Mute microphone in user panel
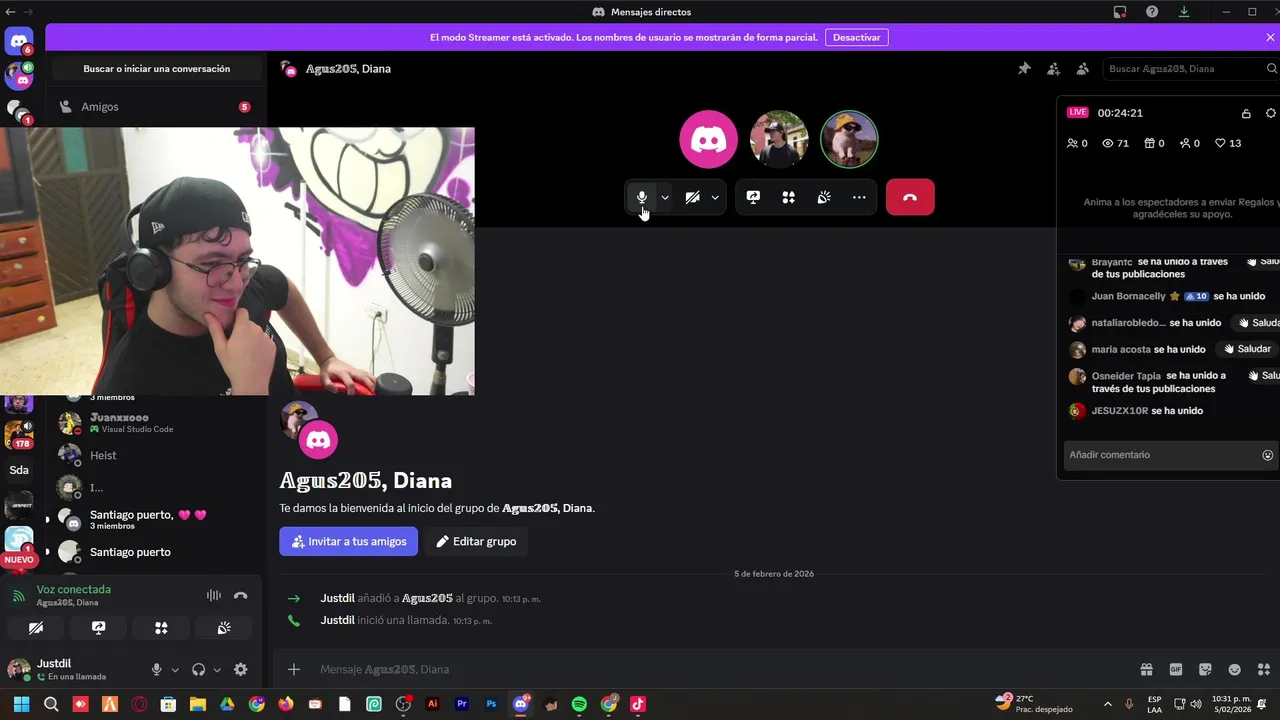Viewport: 1280px width, 720px height. point(156,670)
